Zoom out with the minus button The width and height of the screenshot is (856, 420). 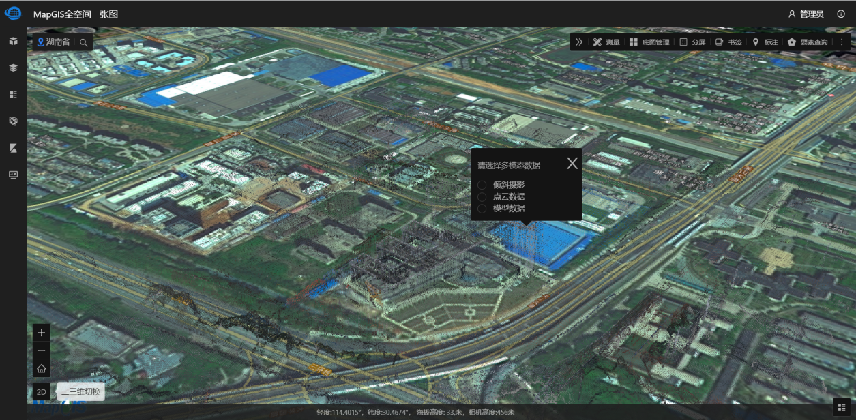pyautogui.click(x=41, y=350)
